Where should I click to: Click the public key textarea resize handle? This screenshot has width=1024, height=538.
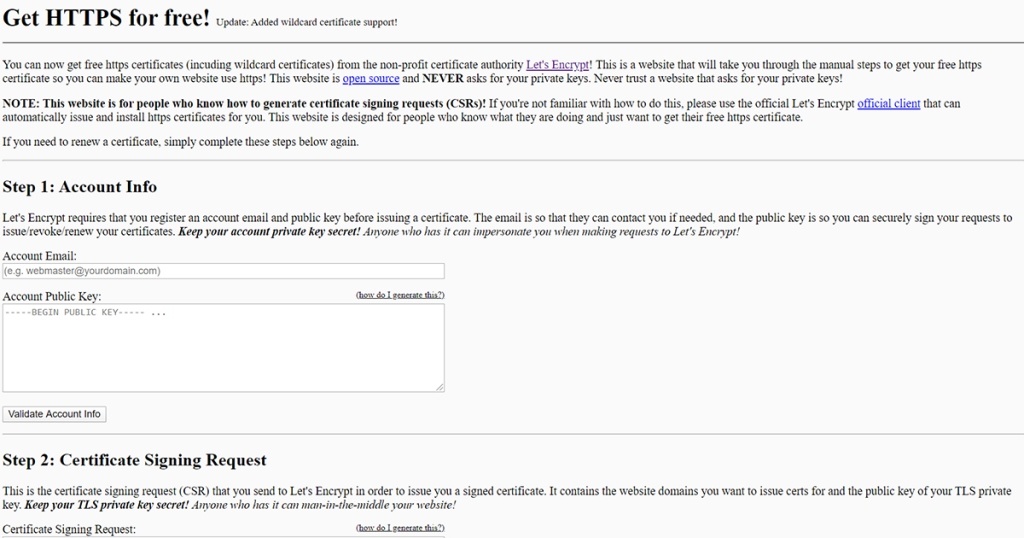(440, 387)
